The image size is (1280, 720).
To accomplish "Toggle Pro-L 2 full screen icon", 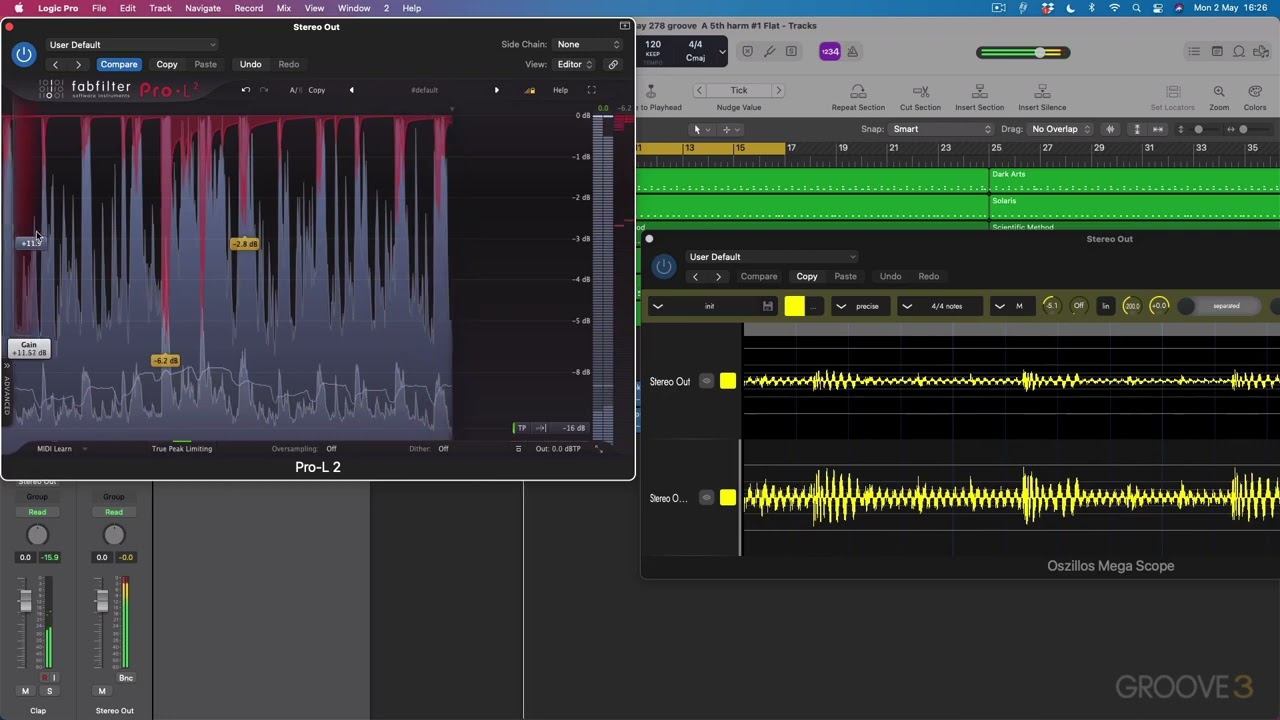I will click(x=591, y=90).
